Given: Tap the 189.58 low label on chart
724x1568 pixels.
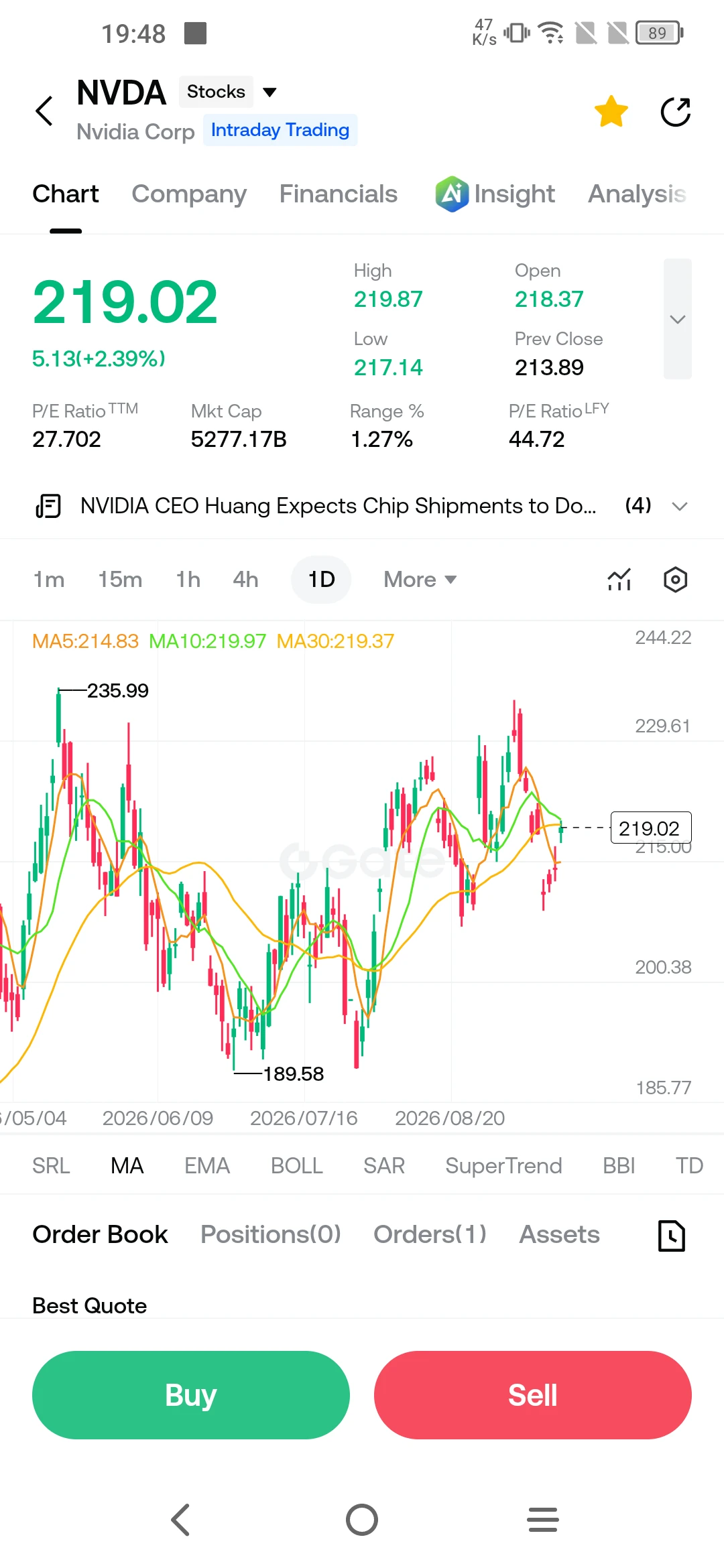Looking at the screenshot, I should 294,1074.
